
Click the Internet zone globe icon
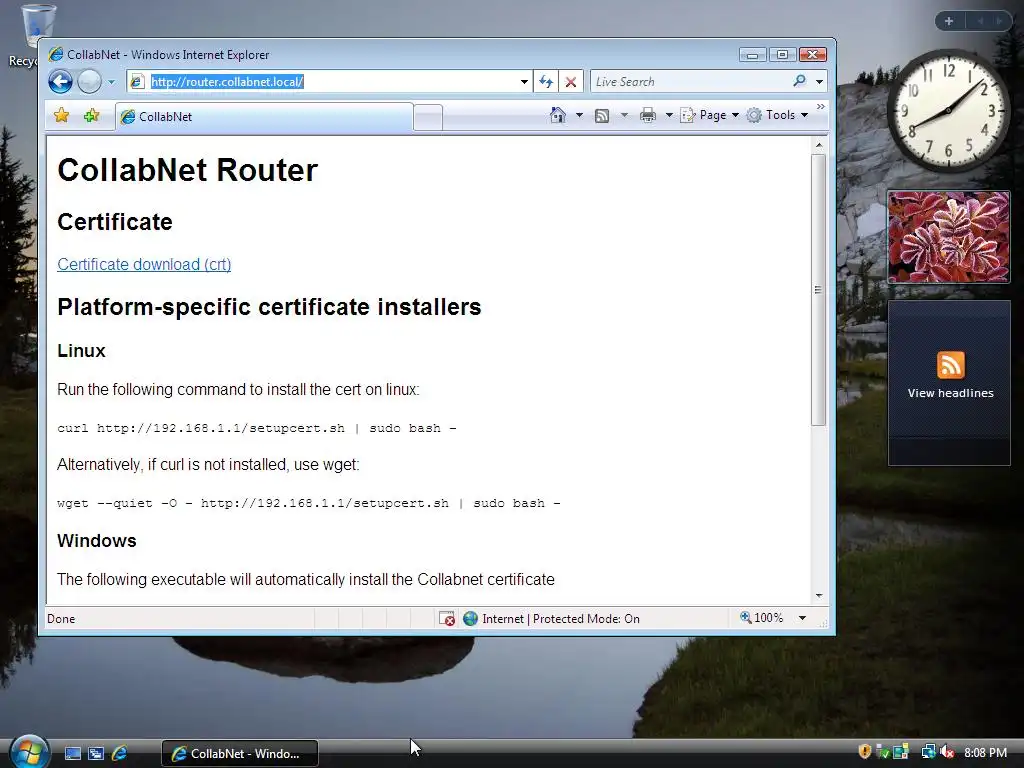point(470,618)
